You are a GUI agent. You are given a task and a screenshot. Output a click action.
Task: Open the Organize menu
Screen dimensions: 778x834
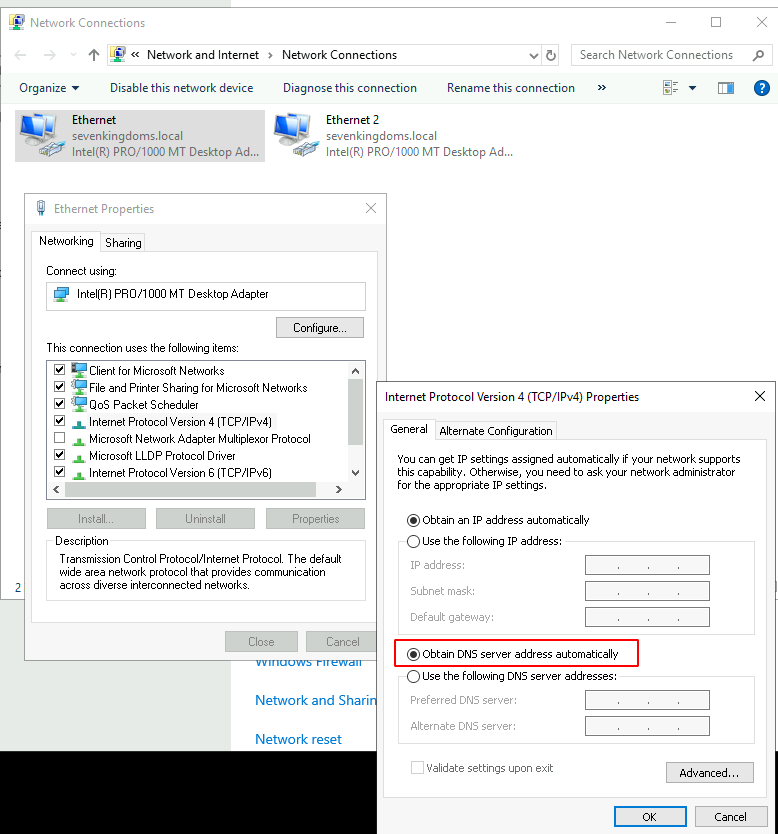[x=49, y=88]
